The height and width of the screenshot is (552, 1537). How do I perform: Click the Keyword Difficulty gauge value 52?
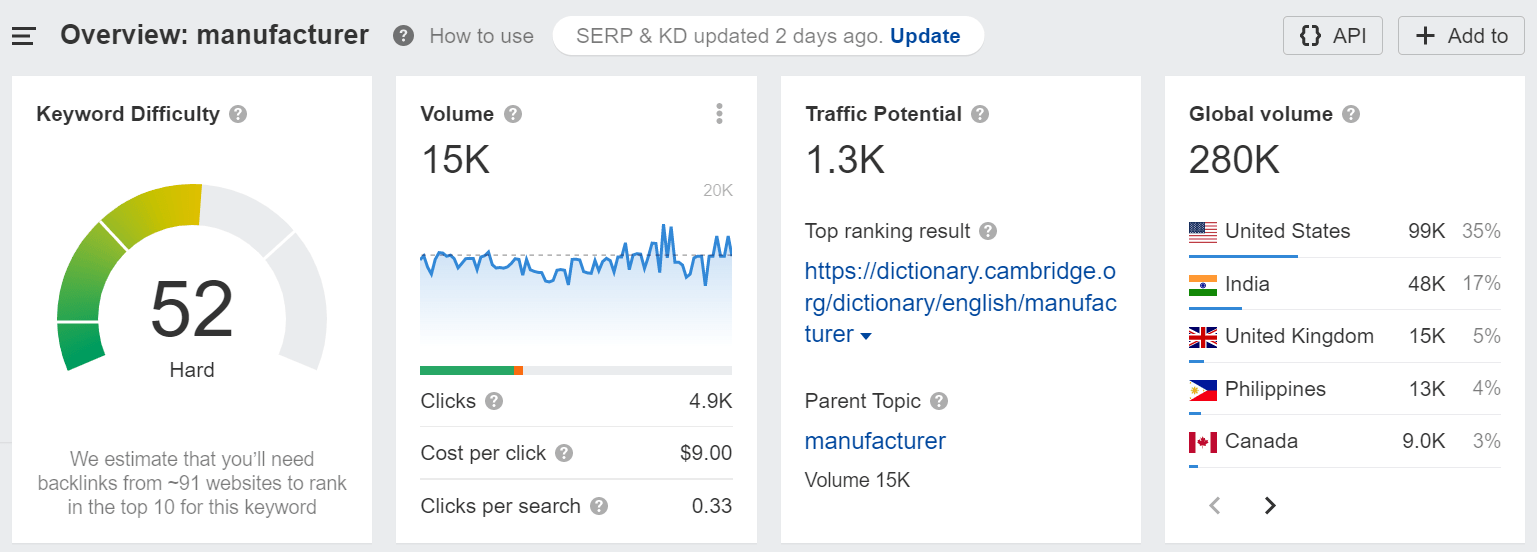[x=192, y=310]
